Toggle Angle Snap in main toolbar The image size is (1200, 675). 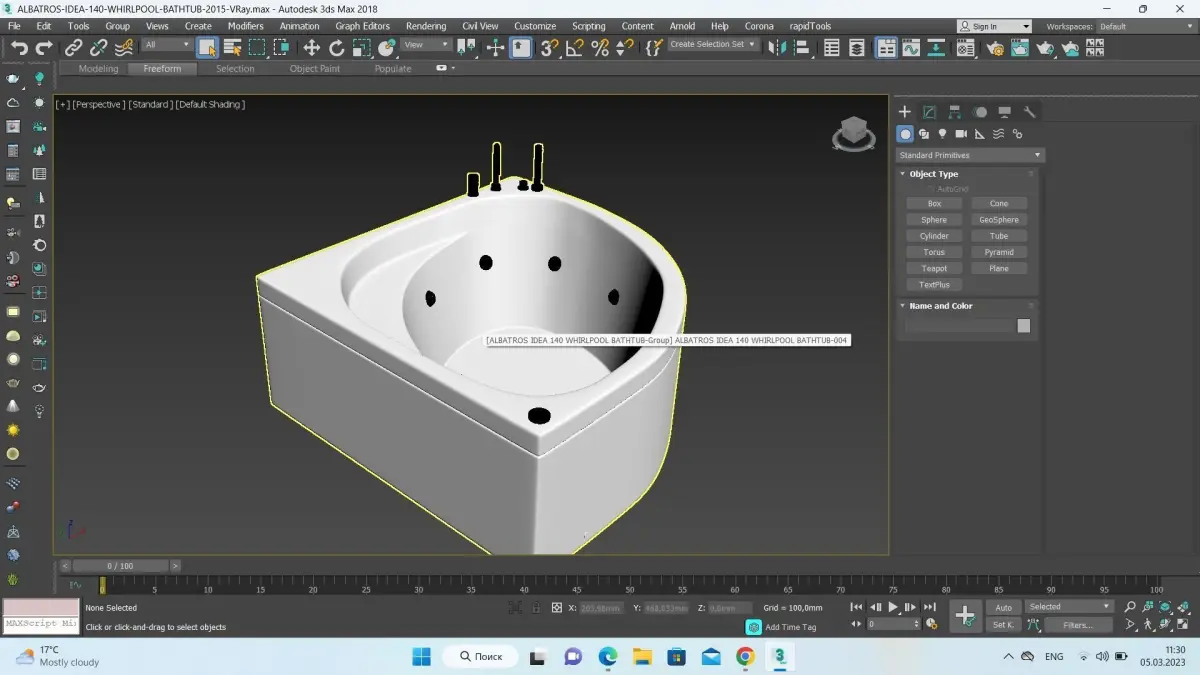[x=575, y=47]
